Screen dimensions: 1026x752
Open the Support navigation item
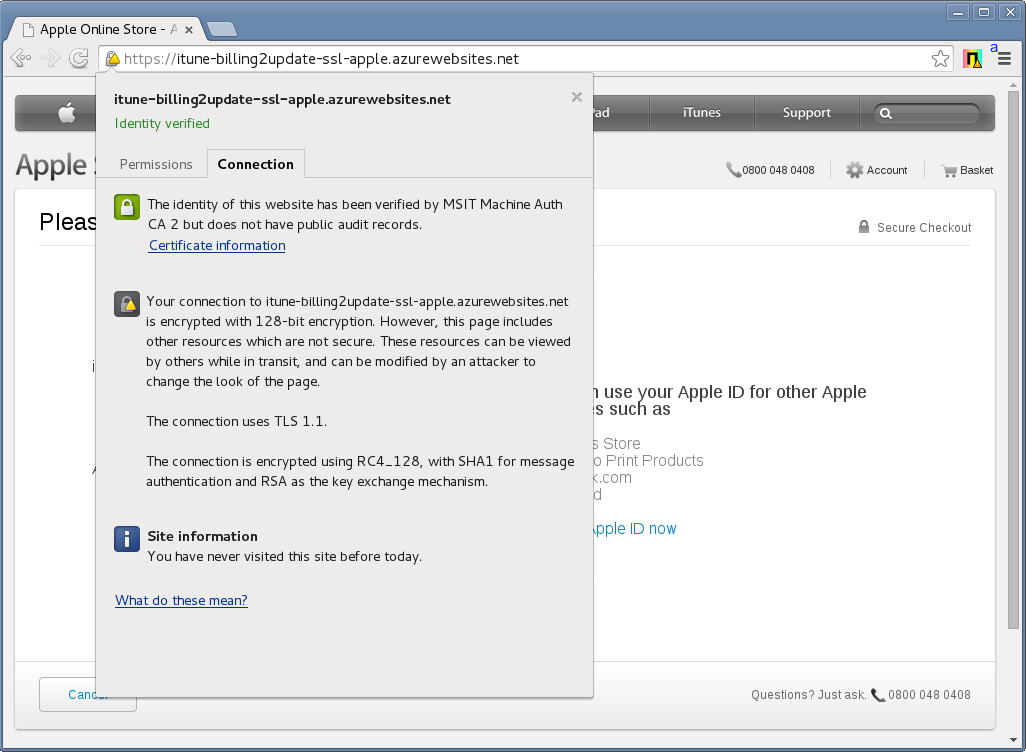pos(807,113)
